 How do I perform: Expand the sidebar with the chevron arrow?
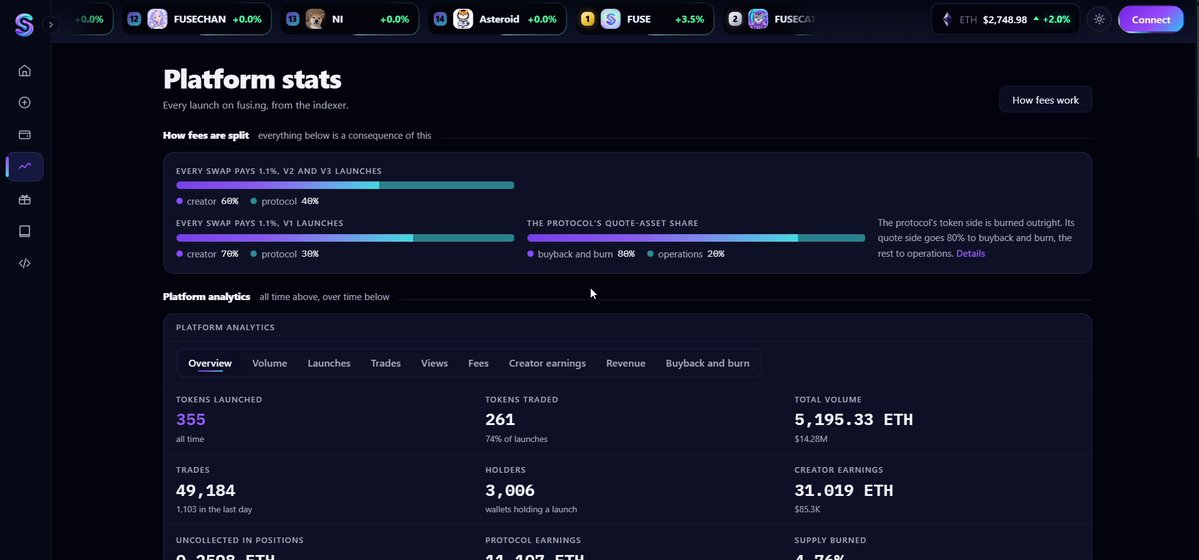click(x=50, y=24)
